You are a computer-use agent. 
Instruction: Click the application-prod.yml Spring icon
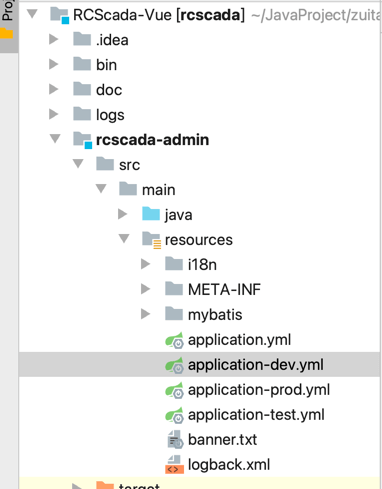pos(174,390)
